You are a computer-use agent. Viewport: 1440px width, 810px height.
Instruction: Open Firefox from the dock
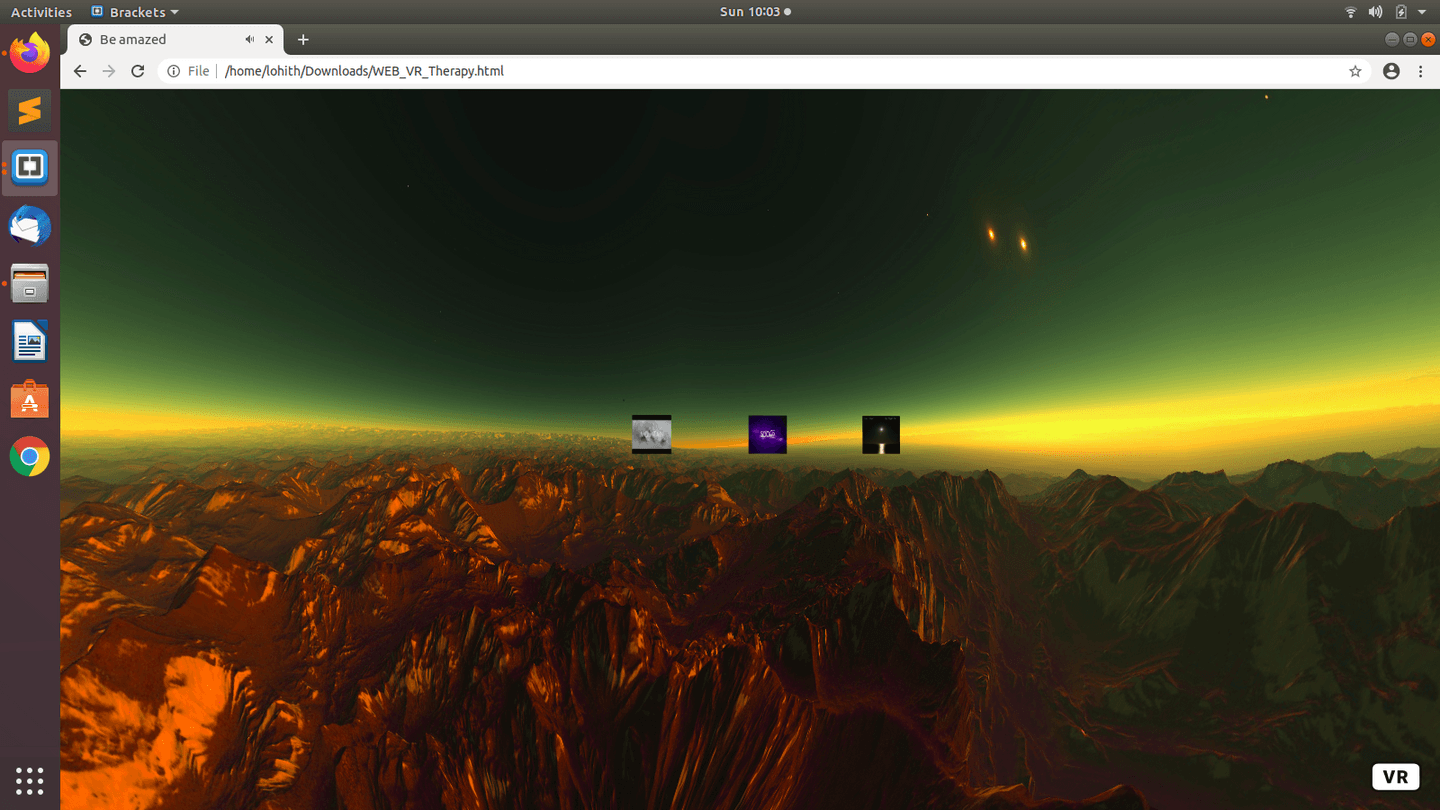coord(30,52)
